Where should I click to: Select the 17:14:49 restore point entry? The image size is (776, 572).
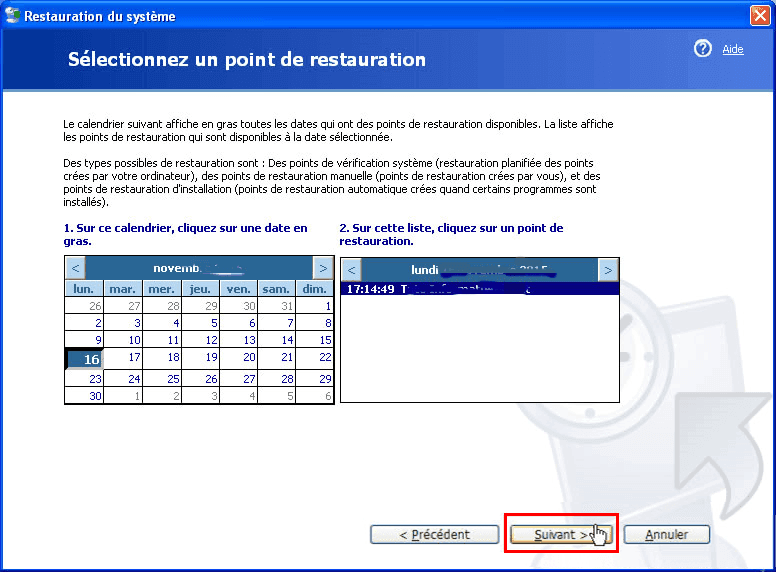coord(480,288)
